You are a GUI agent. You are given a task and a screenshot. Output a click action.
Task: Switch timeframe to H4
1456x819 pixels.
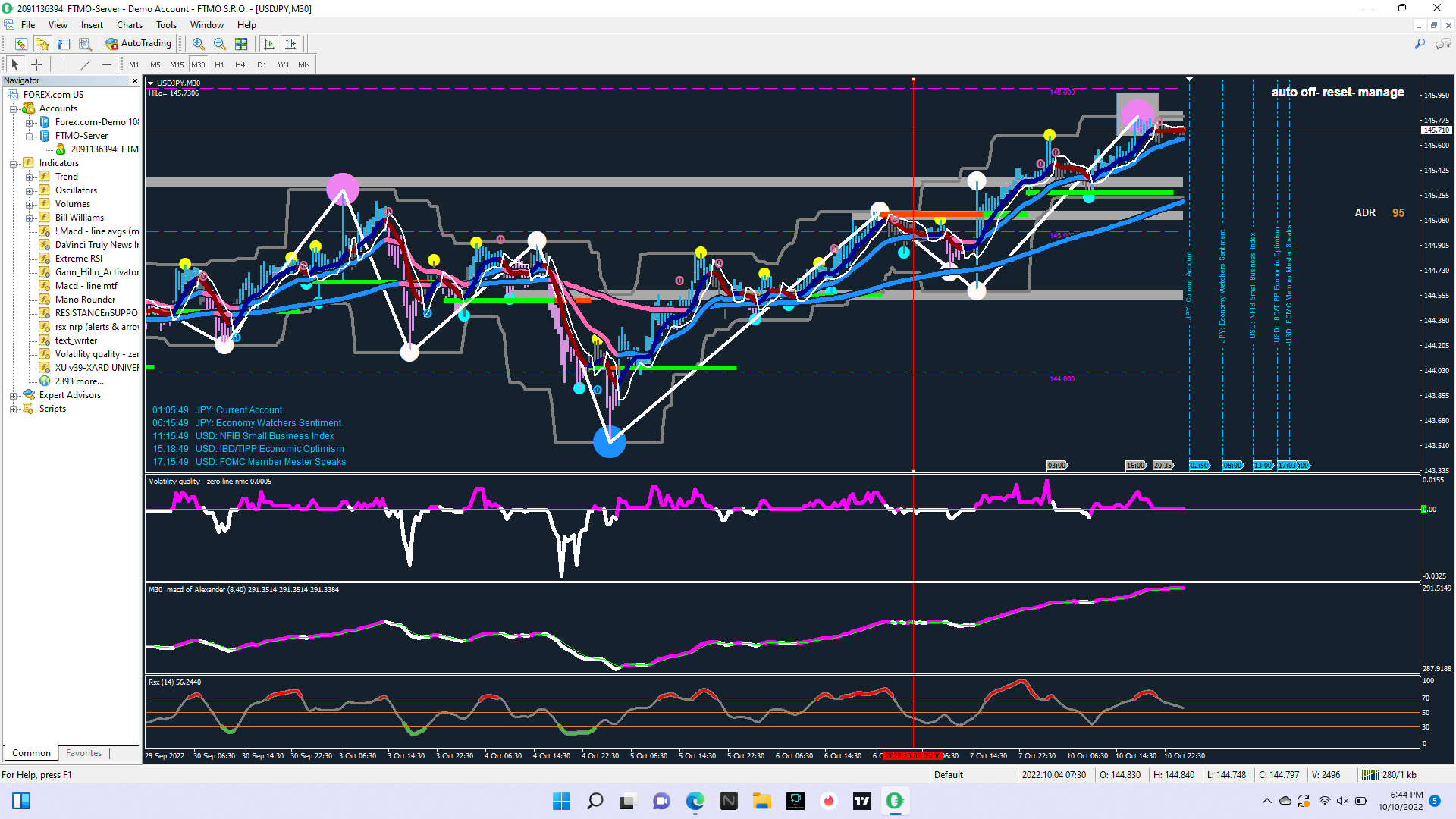240,64
